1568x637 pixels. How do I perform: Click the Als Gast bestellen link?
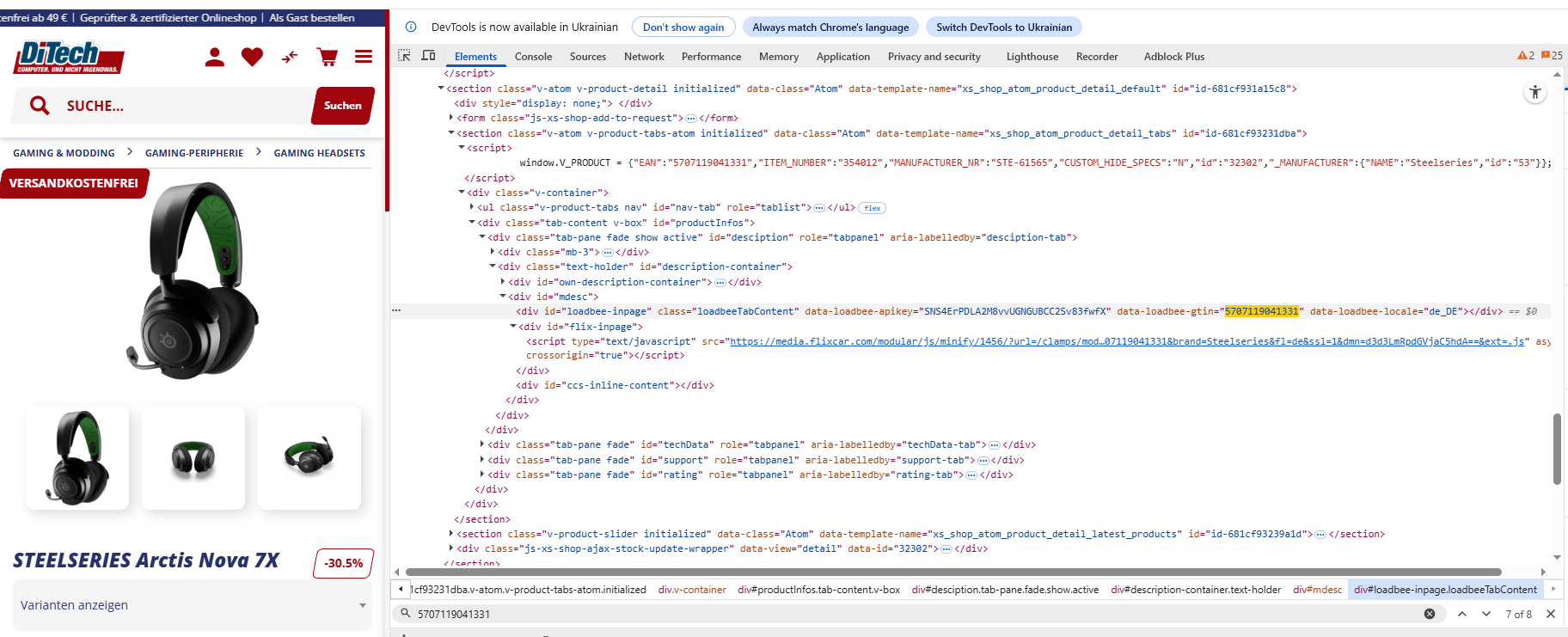click(x=312, y=17)
